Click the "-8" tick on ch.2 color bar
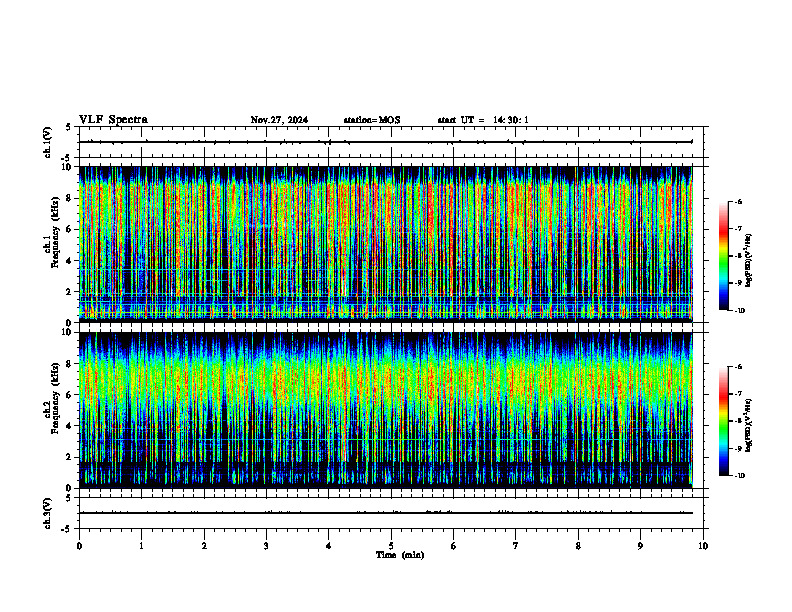Viewport: 792px width, 612px height. (x=738, y=421)
